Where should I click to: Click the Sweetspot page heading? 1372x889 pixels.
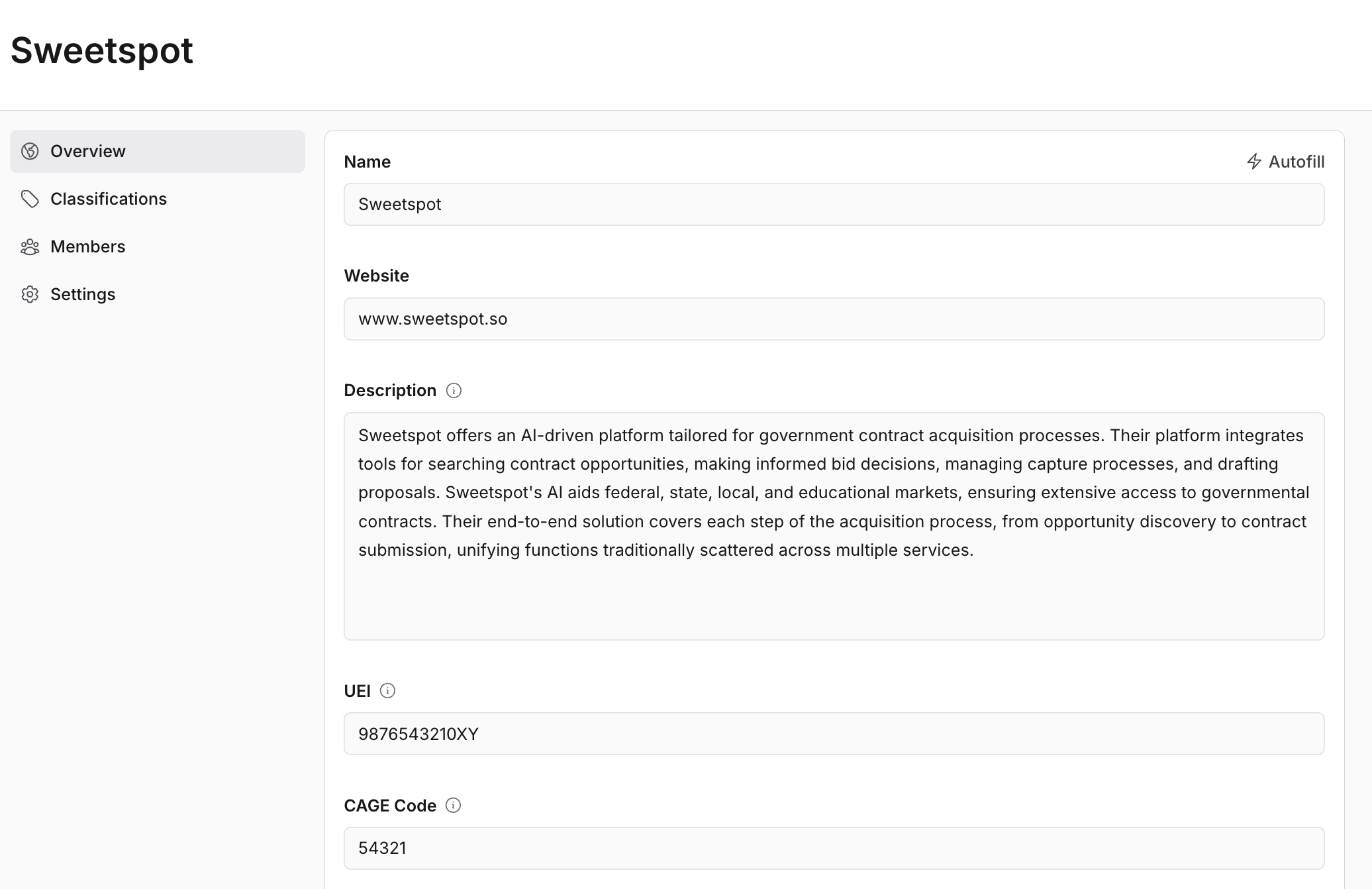pyautogui.click(x=102, y=50)
